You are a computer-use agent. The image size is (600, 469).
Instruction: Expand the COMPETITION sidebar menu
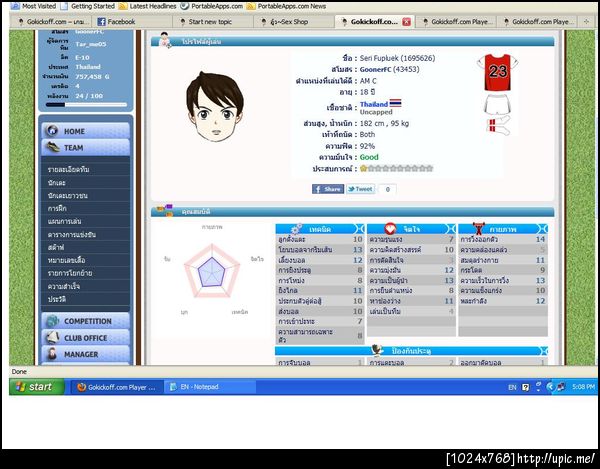click(x=85, y=321)
